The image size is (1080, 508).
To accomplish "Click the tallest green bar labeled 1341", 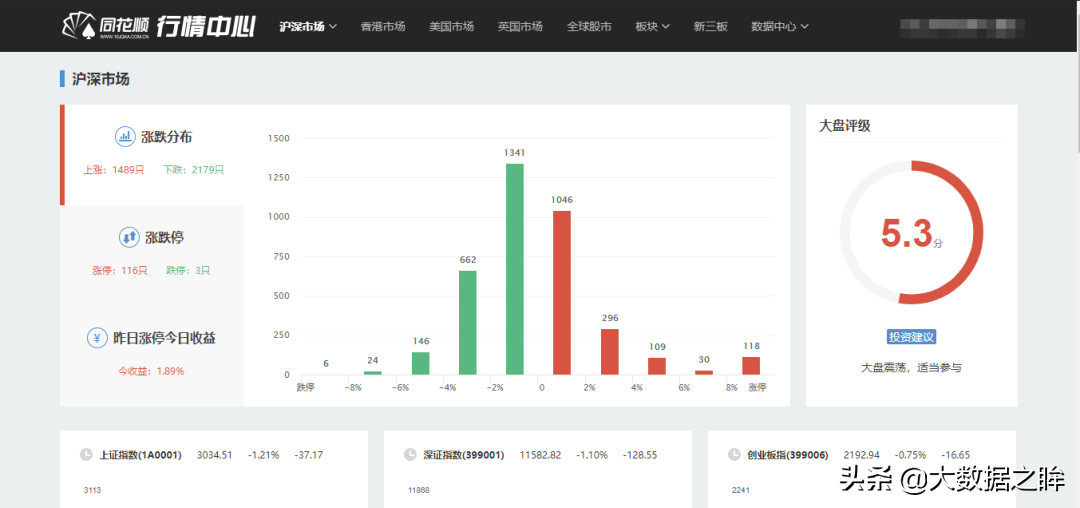I will click(x=515, y=269).
